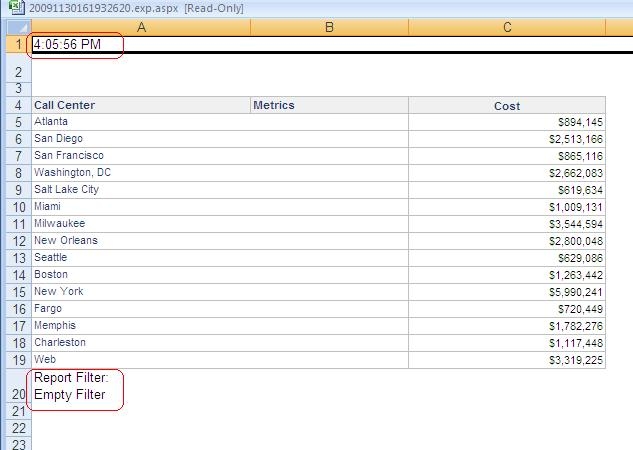Select row 15 header
633x450 pixels.
click(19, 292)
